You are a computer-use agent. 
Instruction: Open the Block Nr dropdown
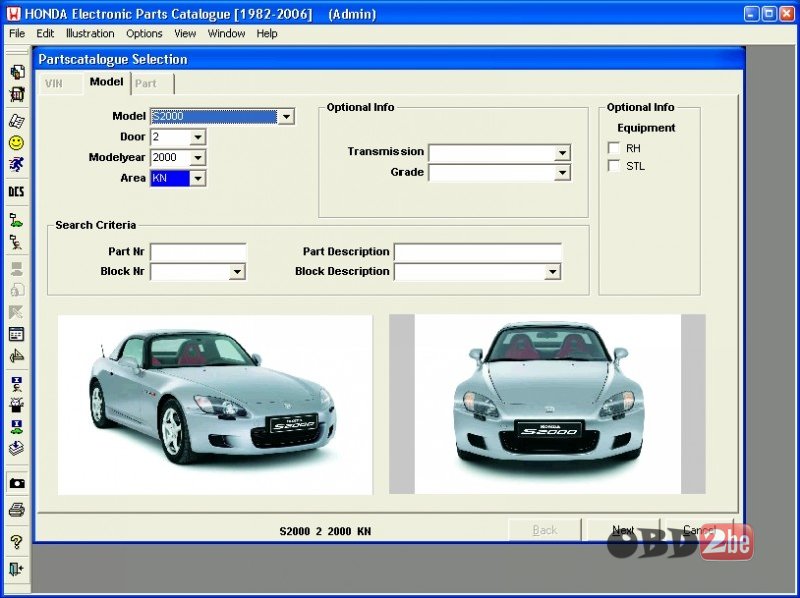[x=237, y=271]
